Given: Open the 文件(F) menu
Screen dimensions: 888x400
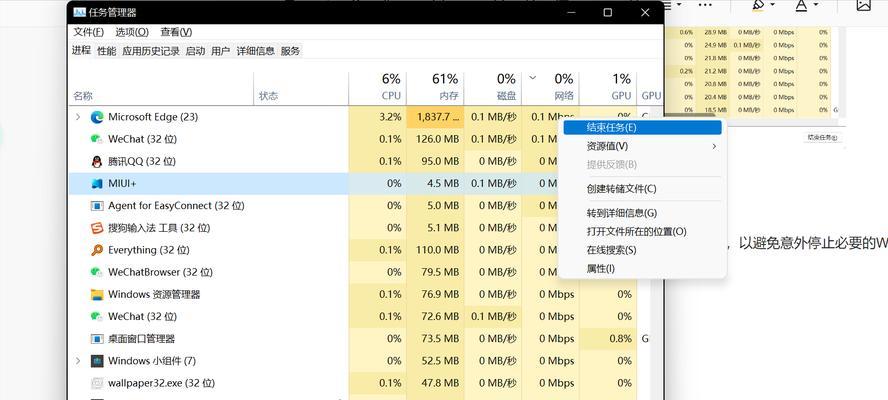Looking at the screenshot, I should [x=89, y=32].
